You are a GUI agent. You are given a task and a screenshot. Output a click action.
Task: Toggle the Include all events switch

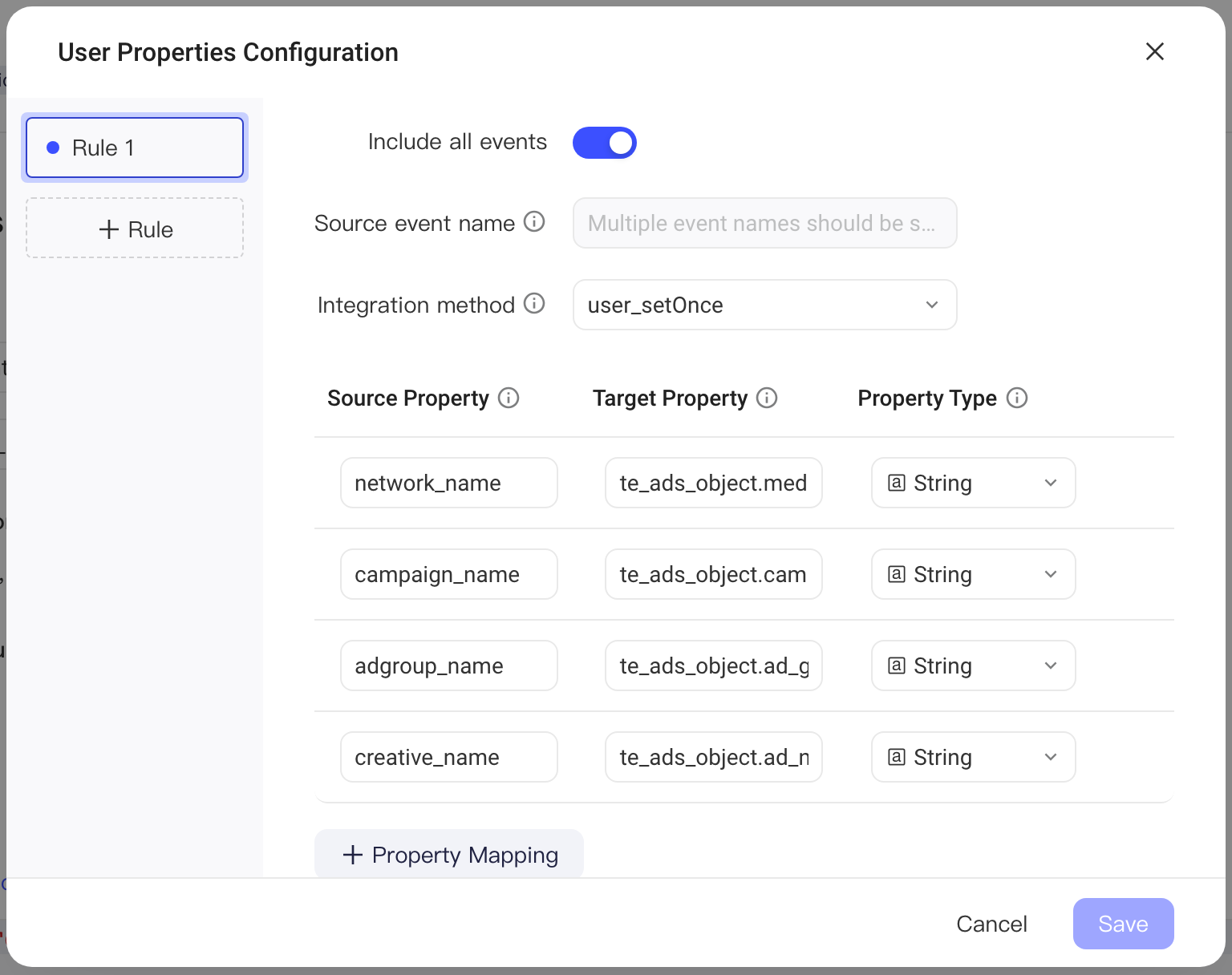click(605, 143)
